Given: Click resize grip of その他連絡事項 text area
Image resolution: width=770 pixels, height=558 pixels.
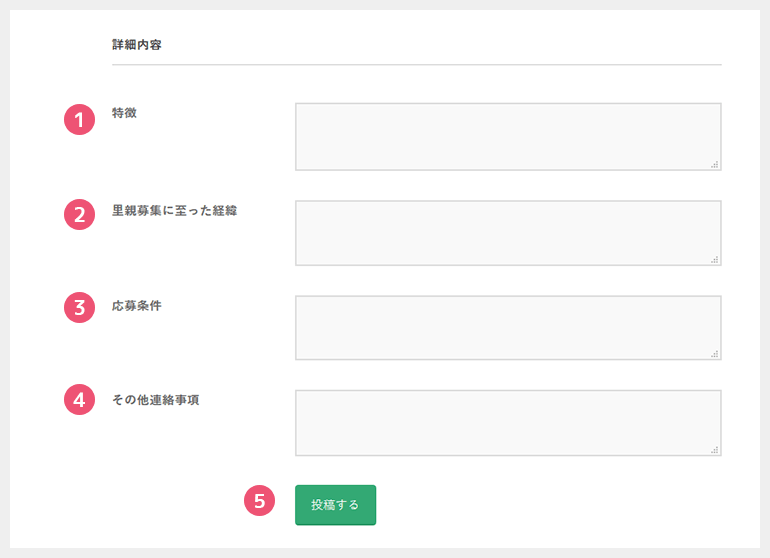Looking at the screenshot, I should 715,450.
